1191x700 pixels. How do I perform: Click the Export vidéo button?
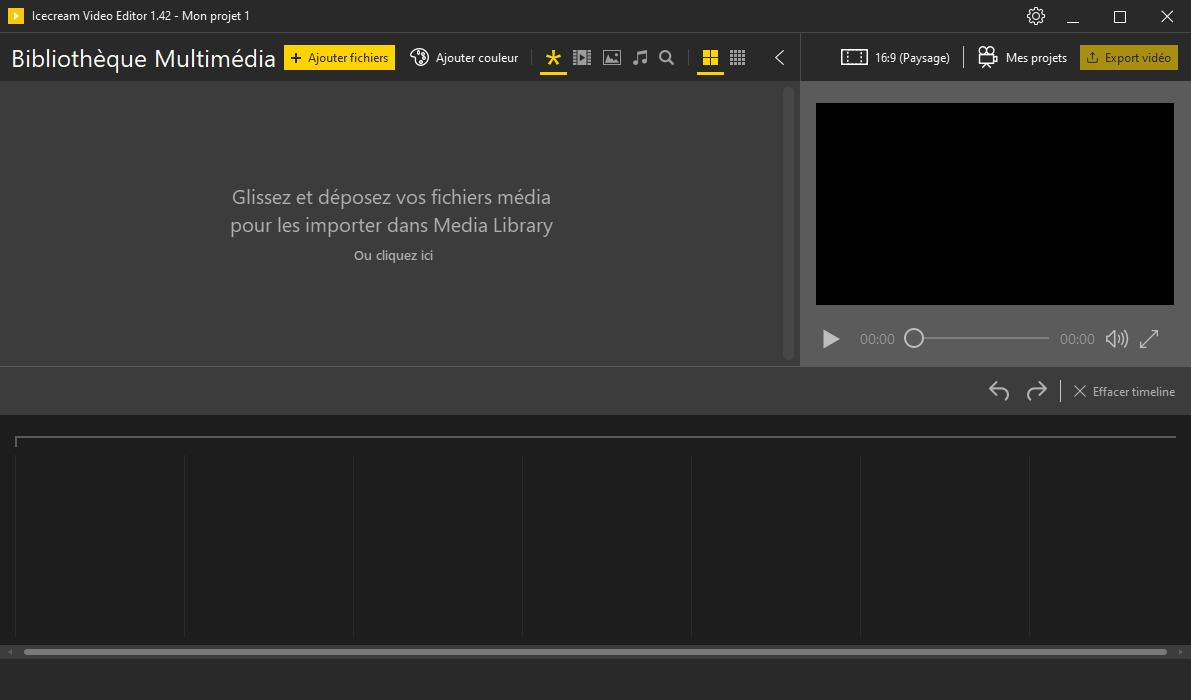pos(1128,58)
